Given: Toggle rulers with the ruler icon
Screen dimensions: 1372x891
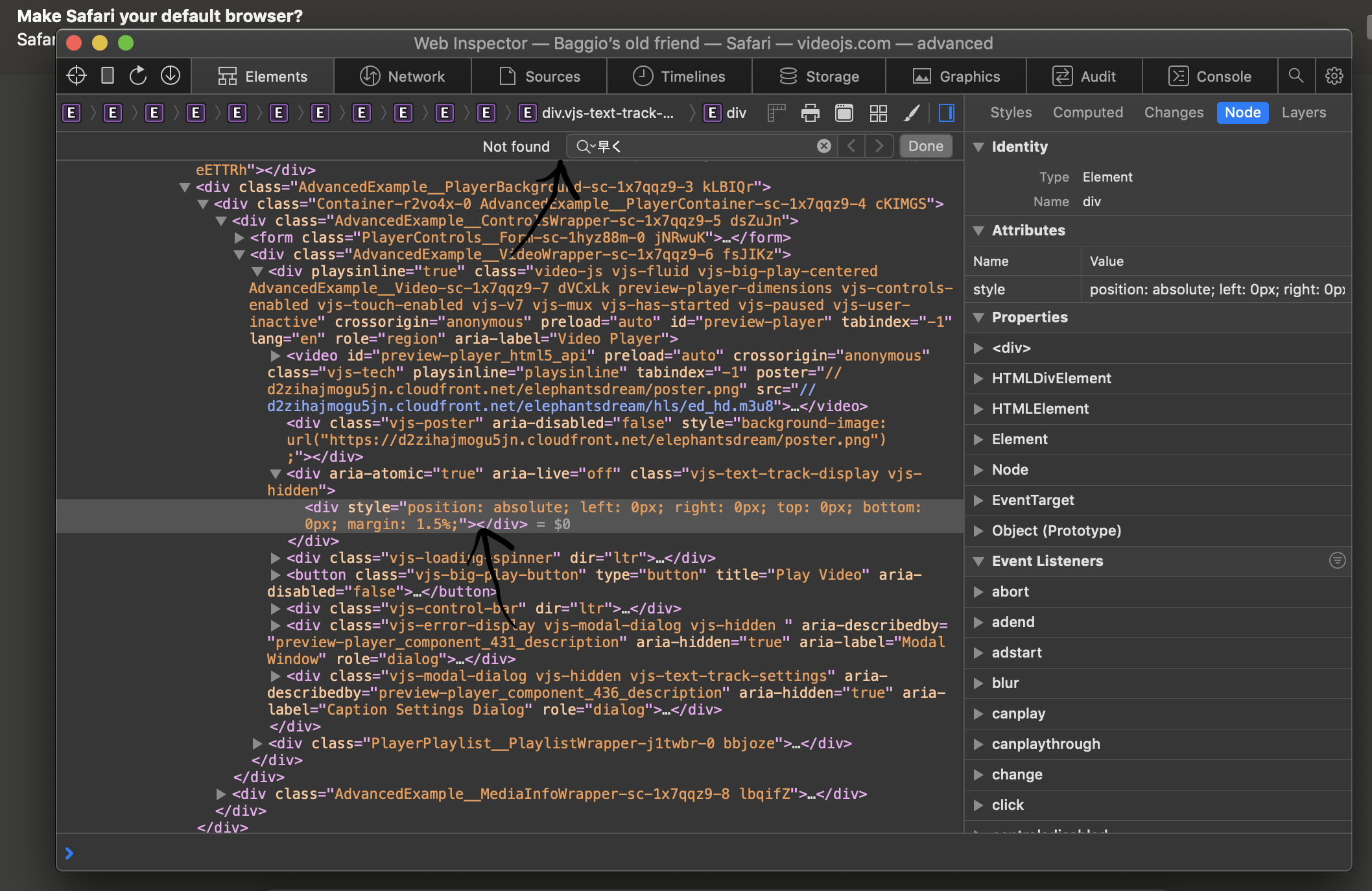Looking at the screenshot, I should (x=776, y=113).
